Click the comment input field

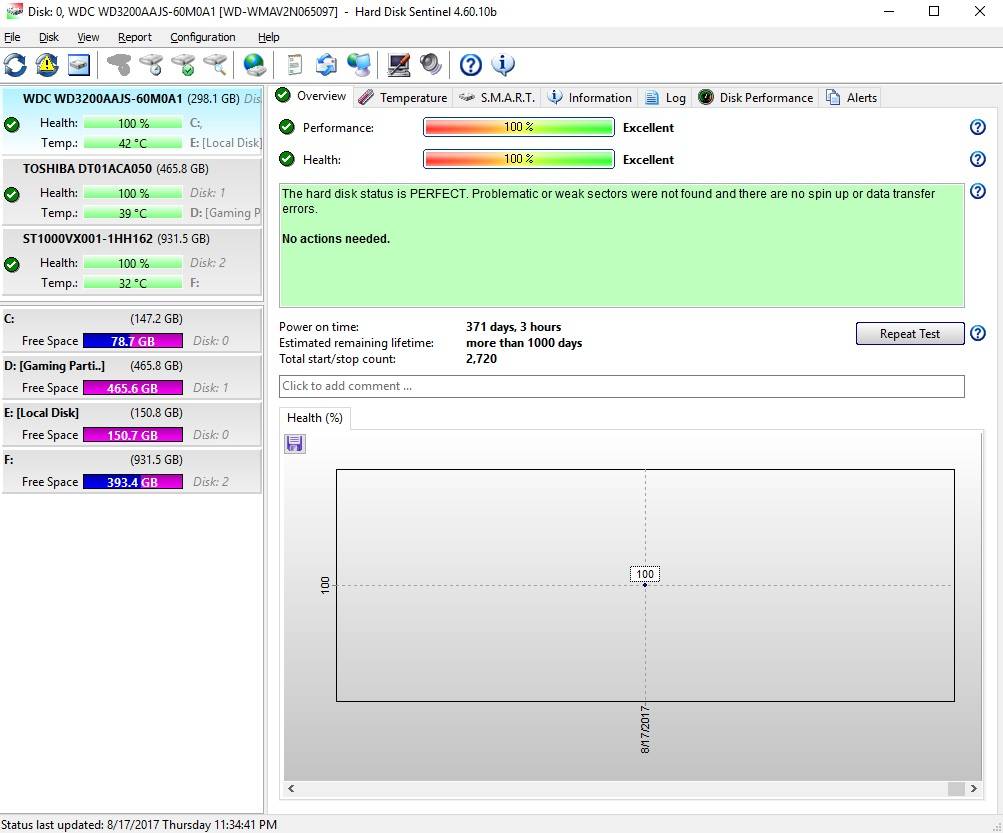click(621, 386)
